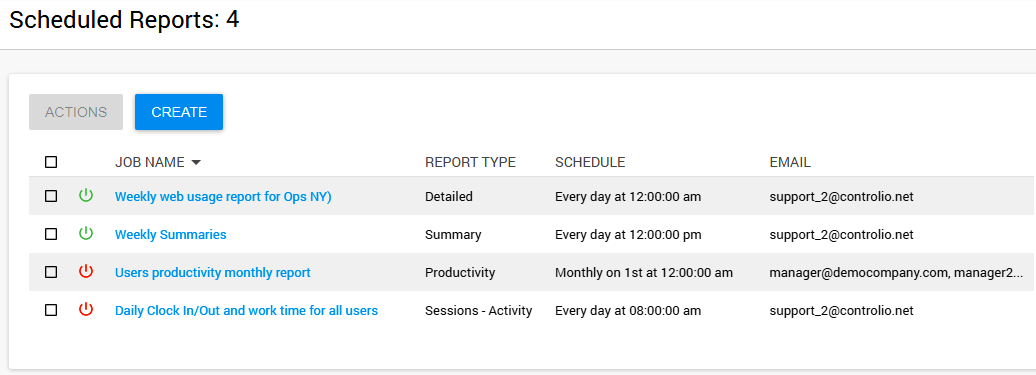1036x375 pixels.
Task: Open the Weekly Summaries job
Action: click(170, 234)
